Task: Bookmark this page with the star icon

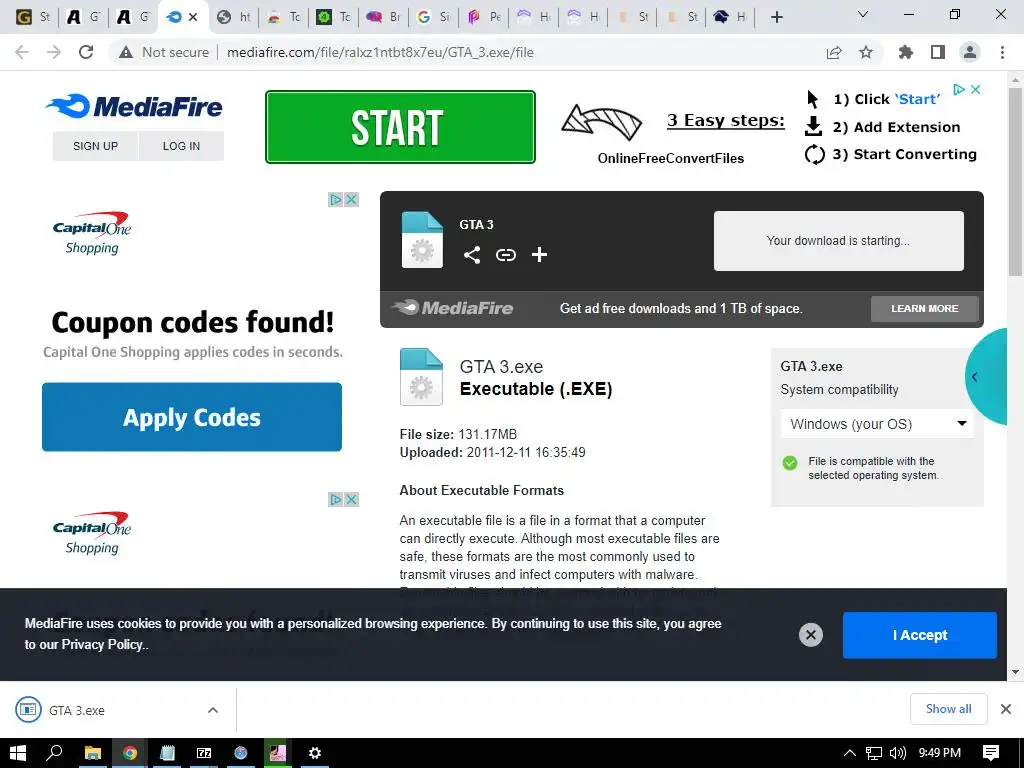Action: coord(866,52)
